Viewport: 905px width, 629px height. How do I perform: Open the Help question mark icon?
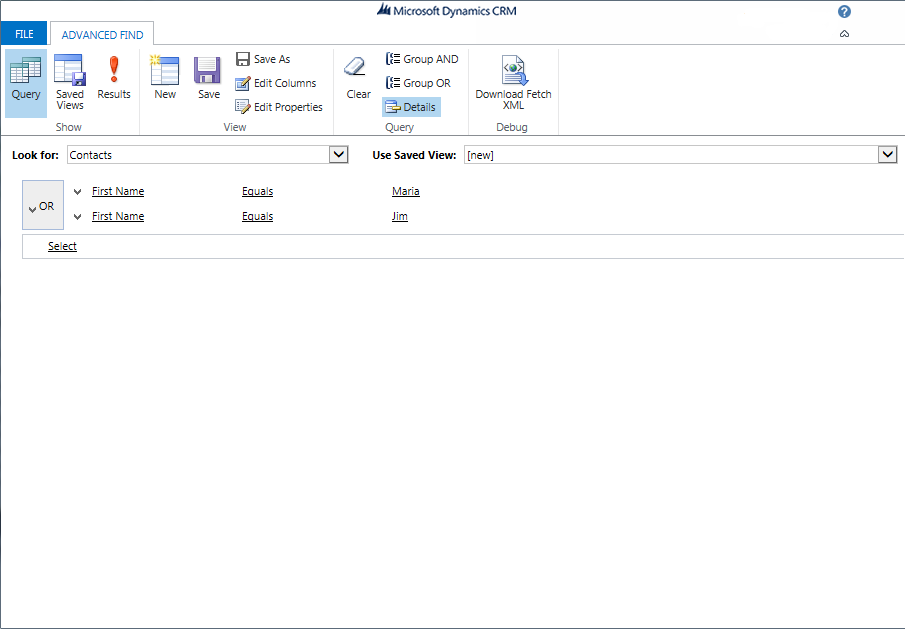(844, 12)
